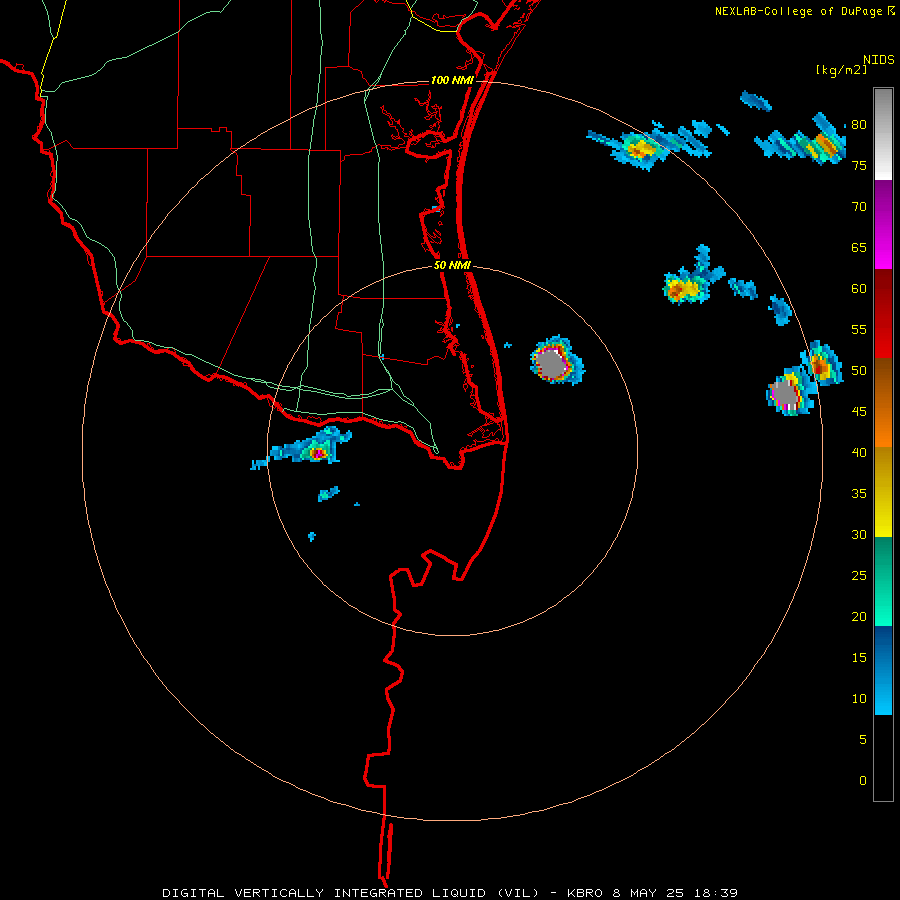Click the red segment of the color bar
900x900 pixels.
(x=883, y=313)
